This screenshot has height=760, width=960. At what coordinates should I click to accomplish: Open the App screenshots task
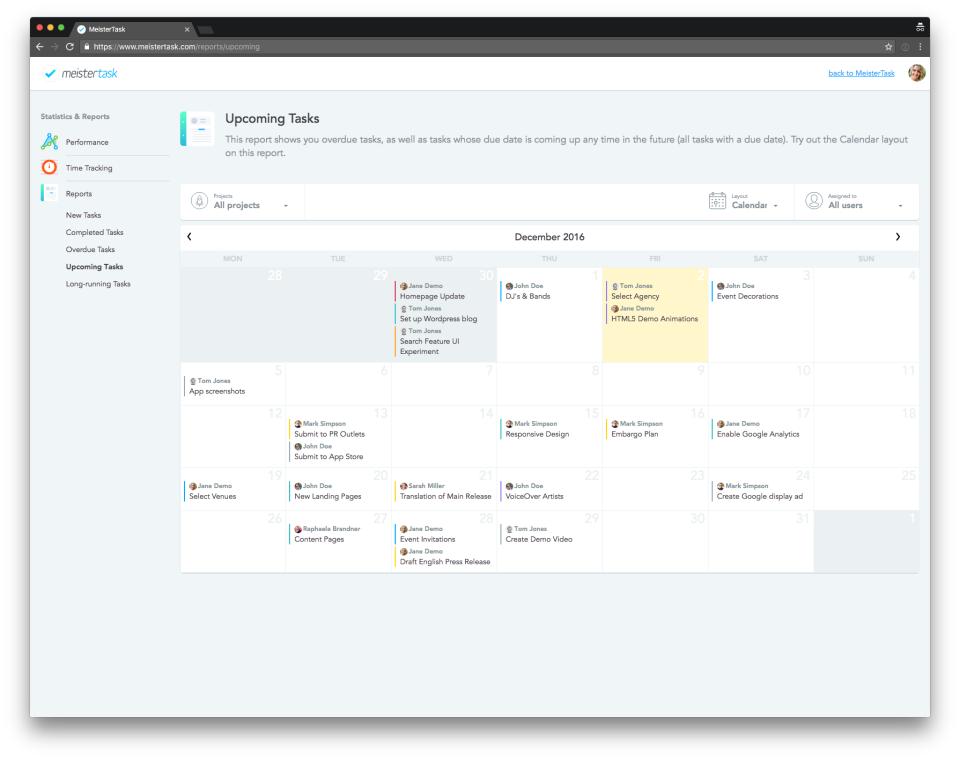click(217, 391)
